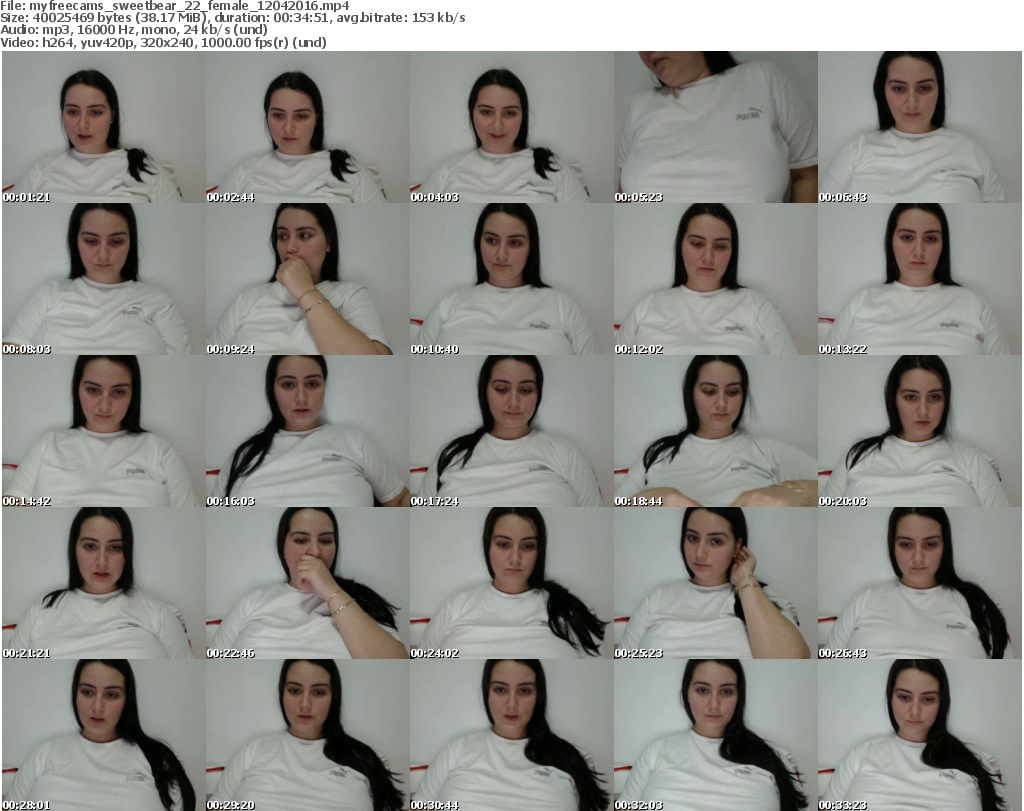
Task: Pick the thumbnail stamped 00:08:03
Action: point(104,279)
